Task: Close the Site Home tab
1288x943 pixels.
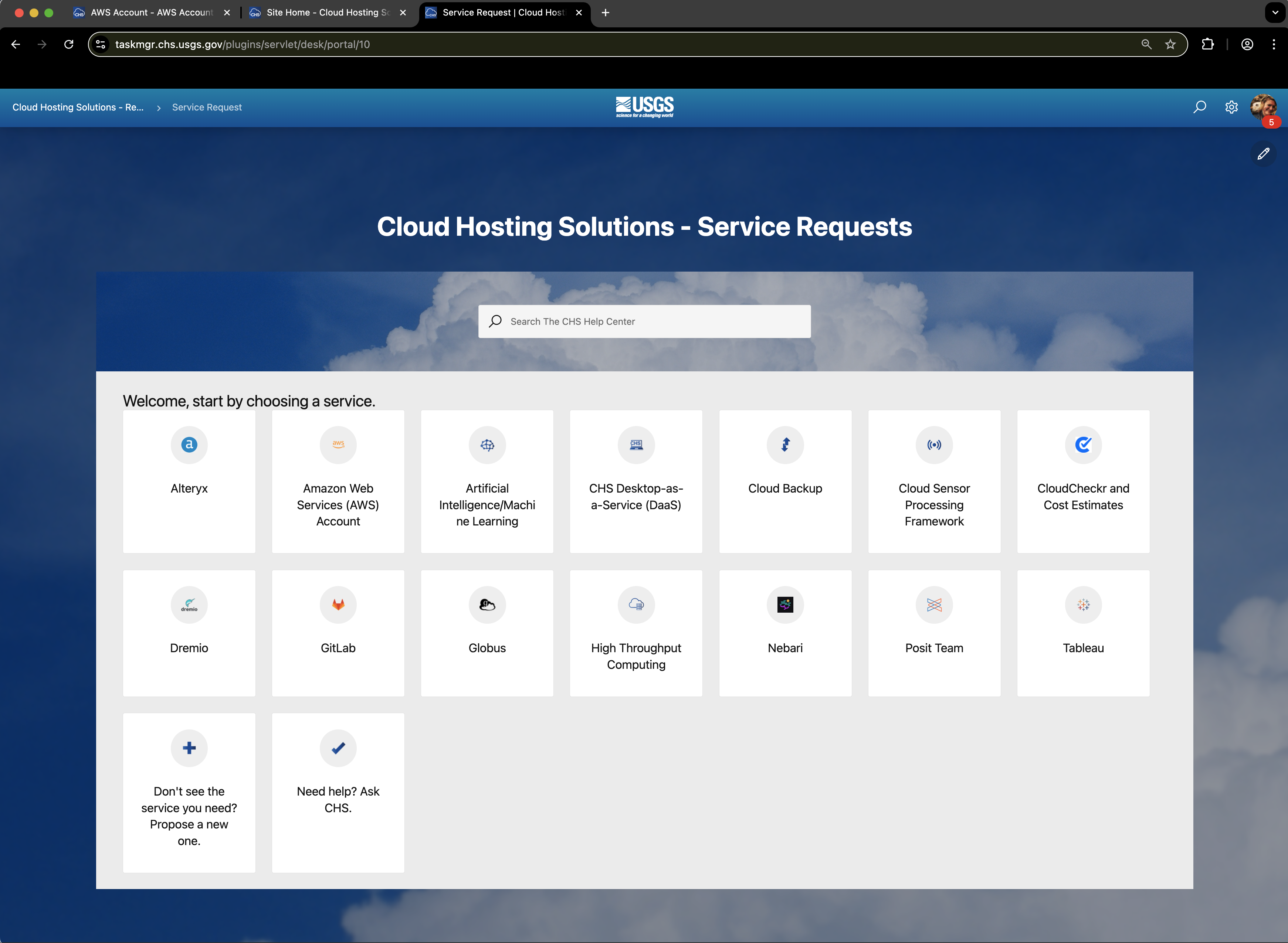Action: tap(403, 13)
